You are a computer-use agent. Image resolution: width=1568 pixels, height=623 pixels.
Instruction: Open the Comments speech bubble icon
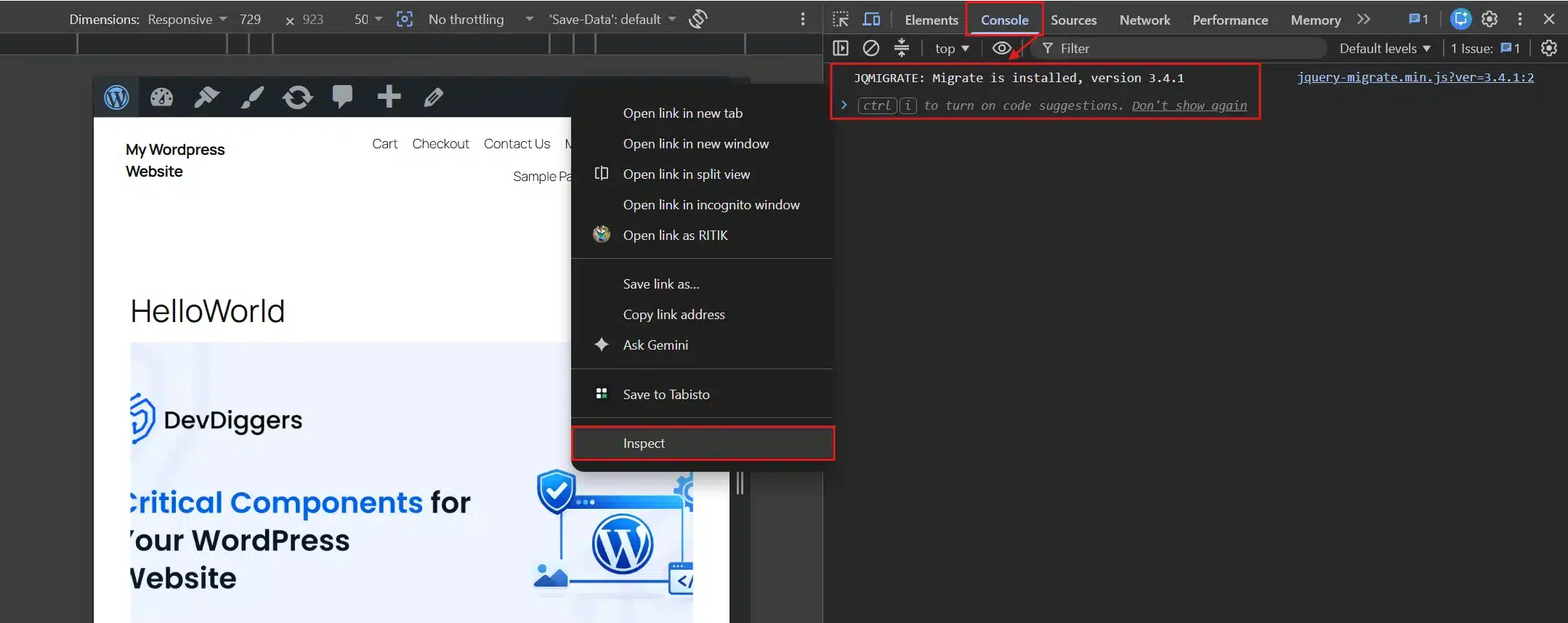click(342, 97)
